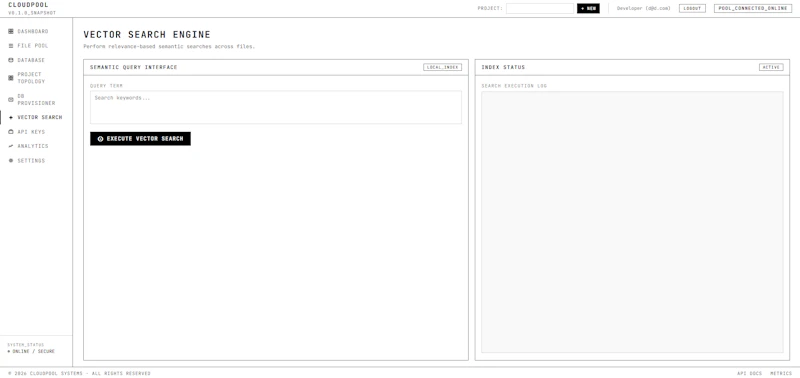Click the LOCAL_INDEX badge

pos(442,67)
